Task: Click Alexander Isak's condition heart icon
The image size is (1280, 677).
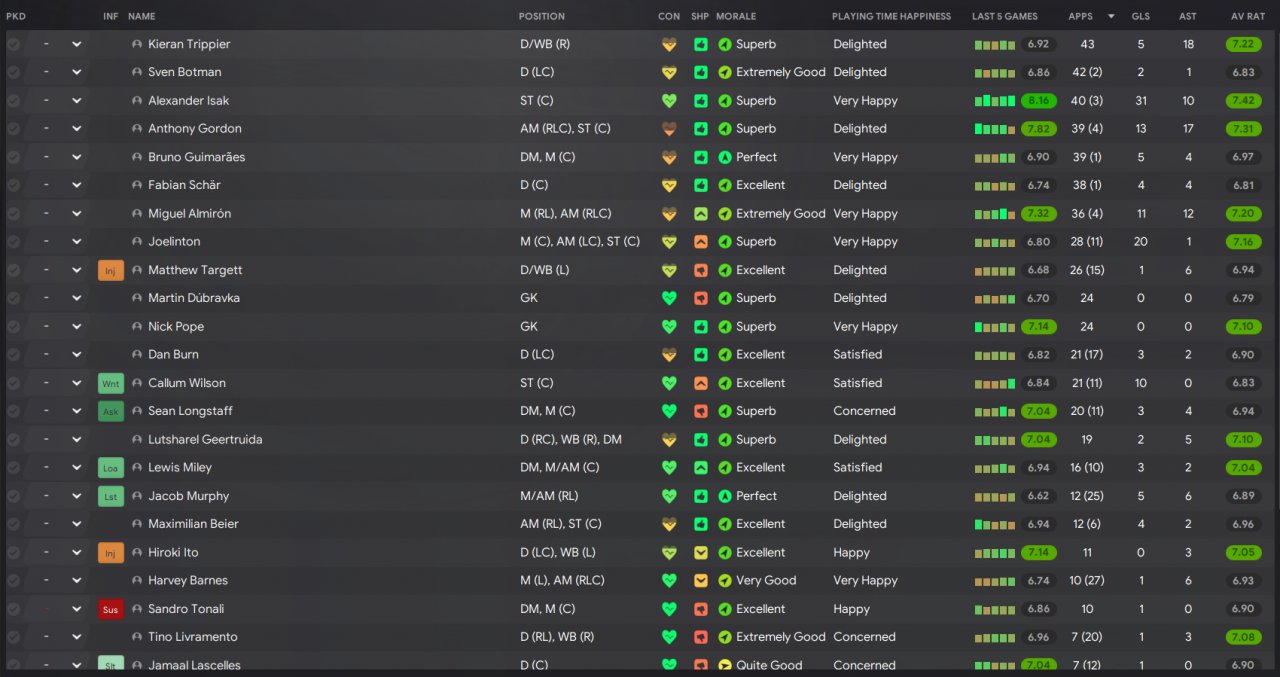Action: (669, 101)
